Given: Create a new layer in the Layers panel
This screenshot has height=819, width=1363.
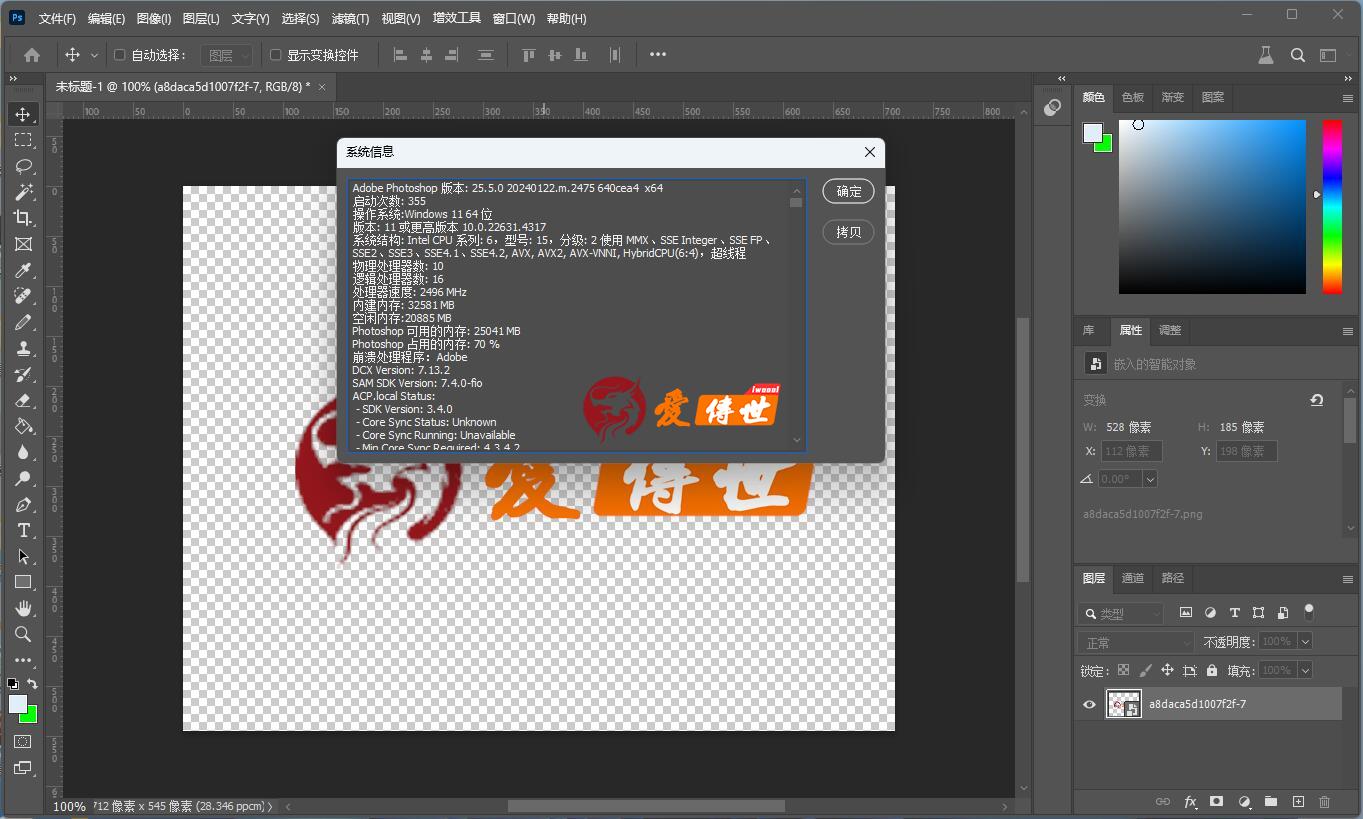Looking at the screenshot, I should (x=1298, y=802).
